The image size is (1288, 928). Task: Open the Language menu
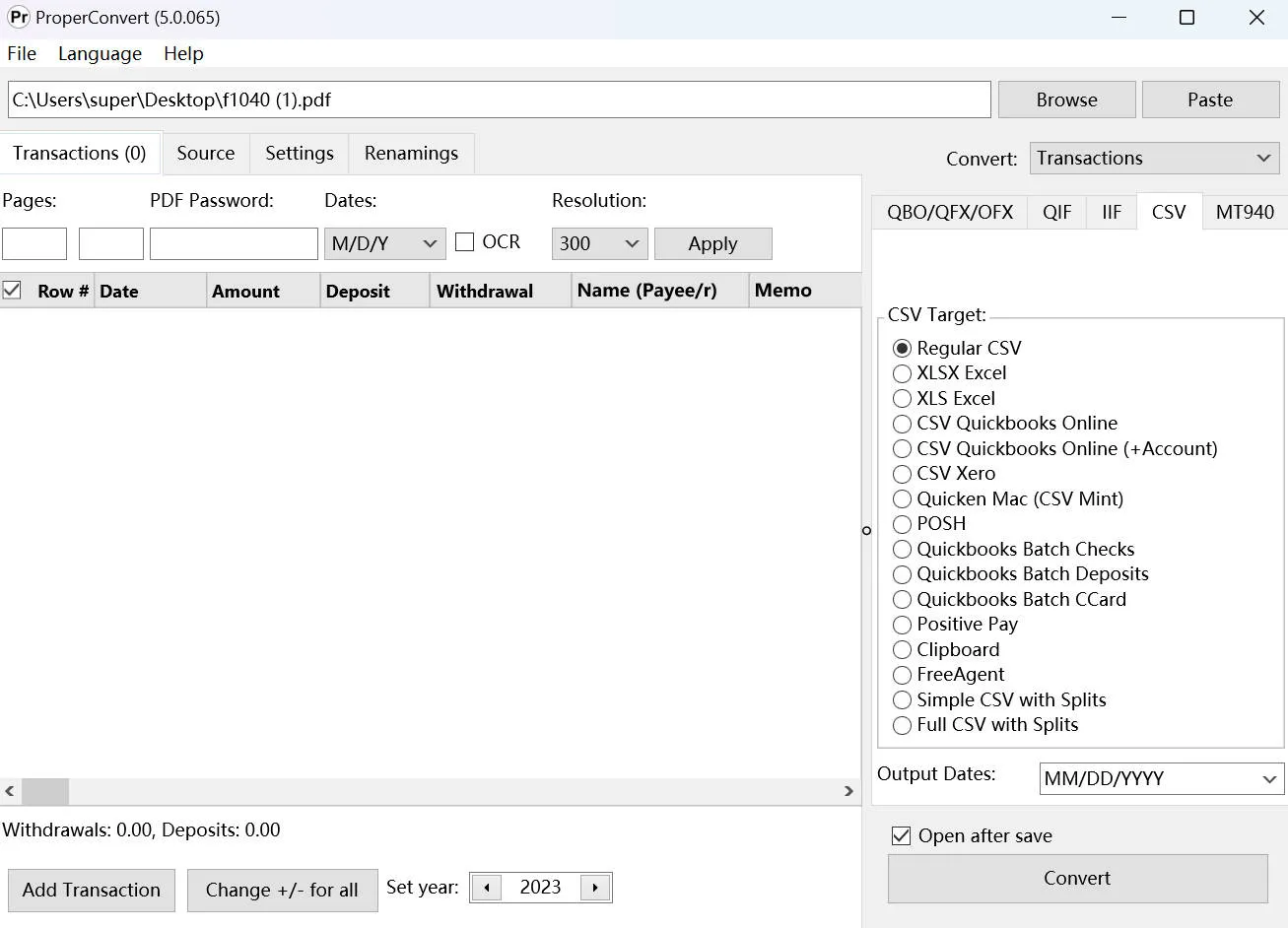pos(99,53)
